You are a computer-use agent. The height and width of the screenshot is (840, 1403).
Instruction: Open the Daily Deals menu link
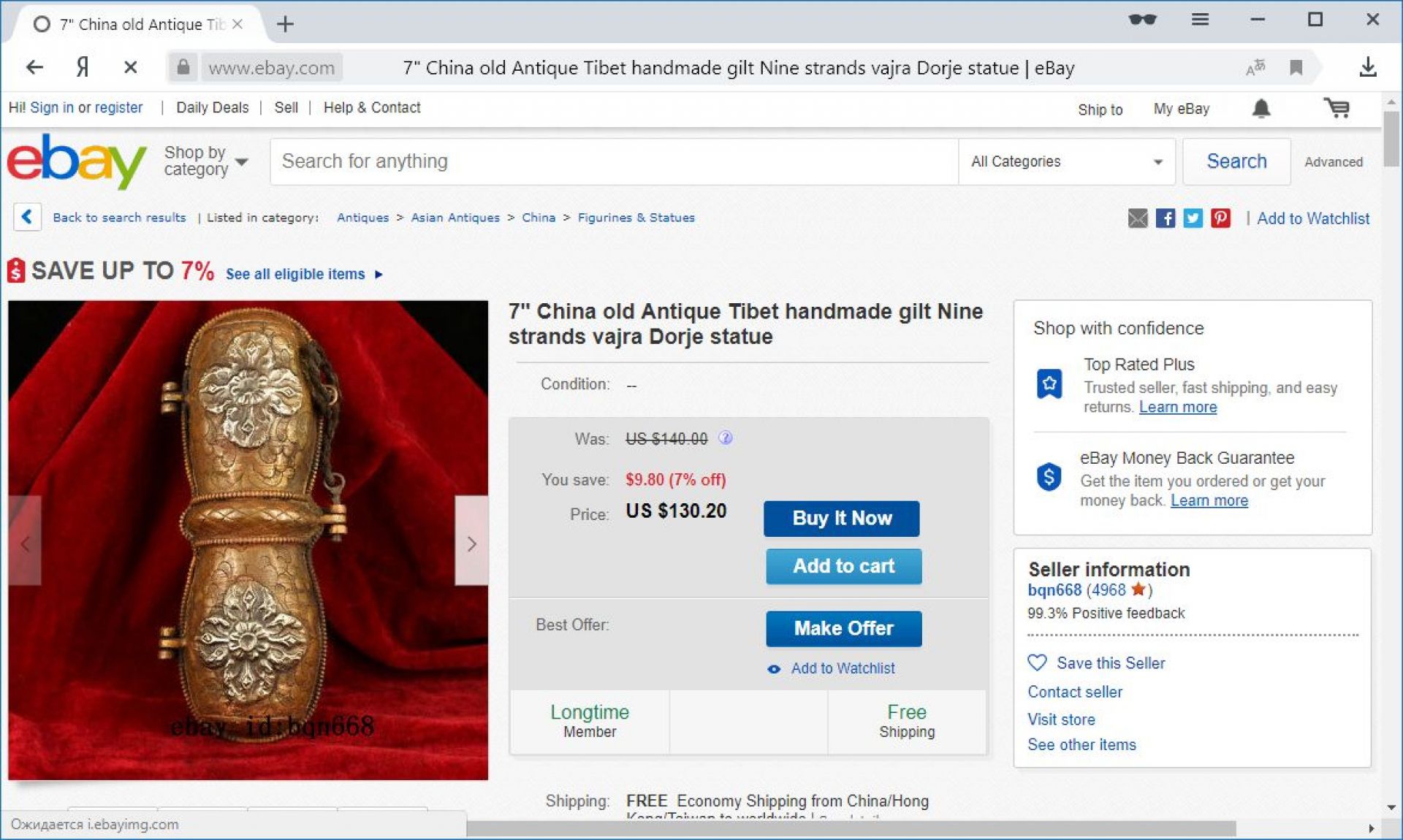click(213, 107)
